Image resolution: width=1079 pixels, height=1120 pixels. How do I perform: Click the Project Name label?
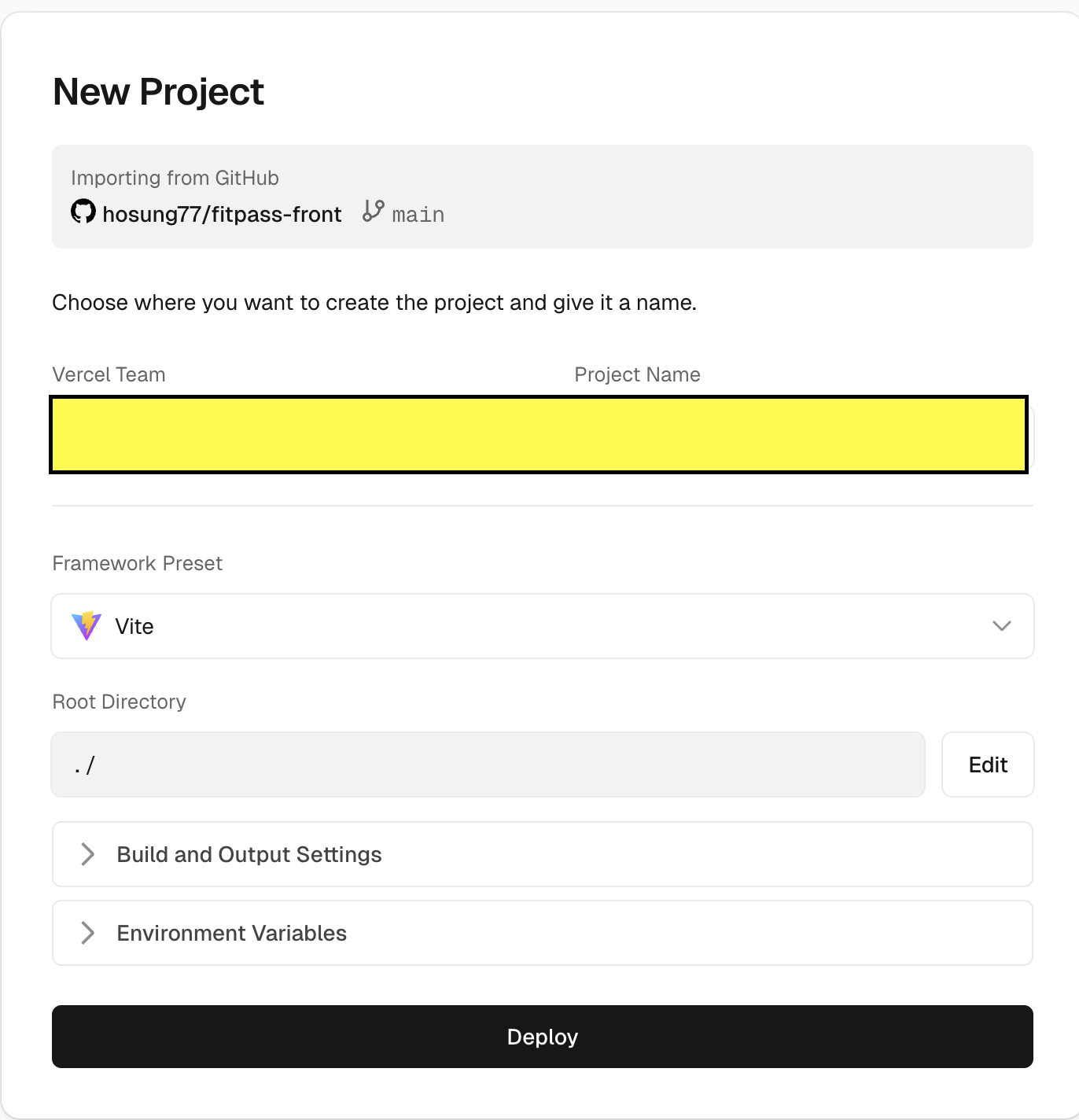[637, 374]
